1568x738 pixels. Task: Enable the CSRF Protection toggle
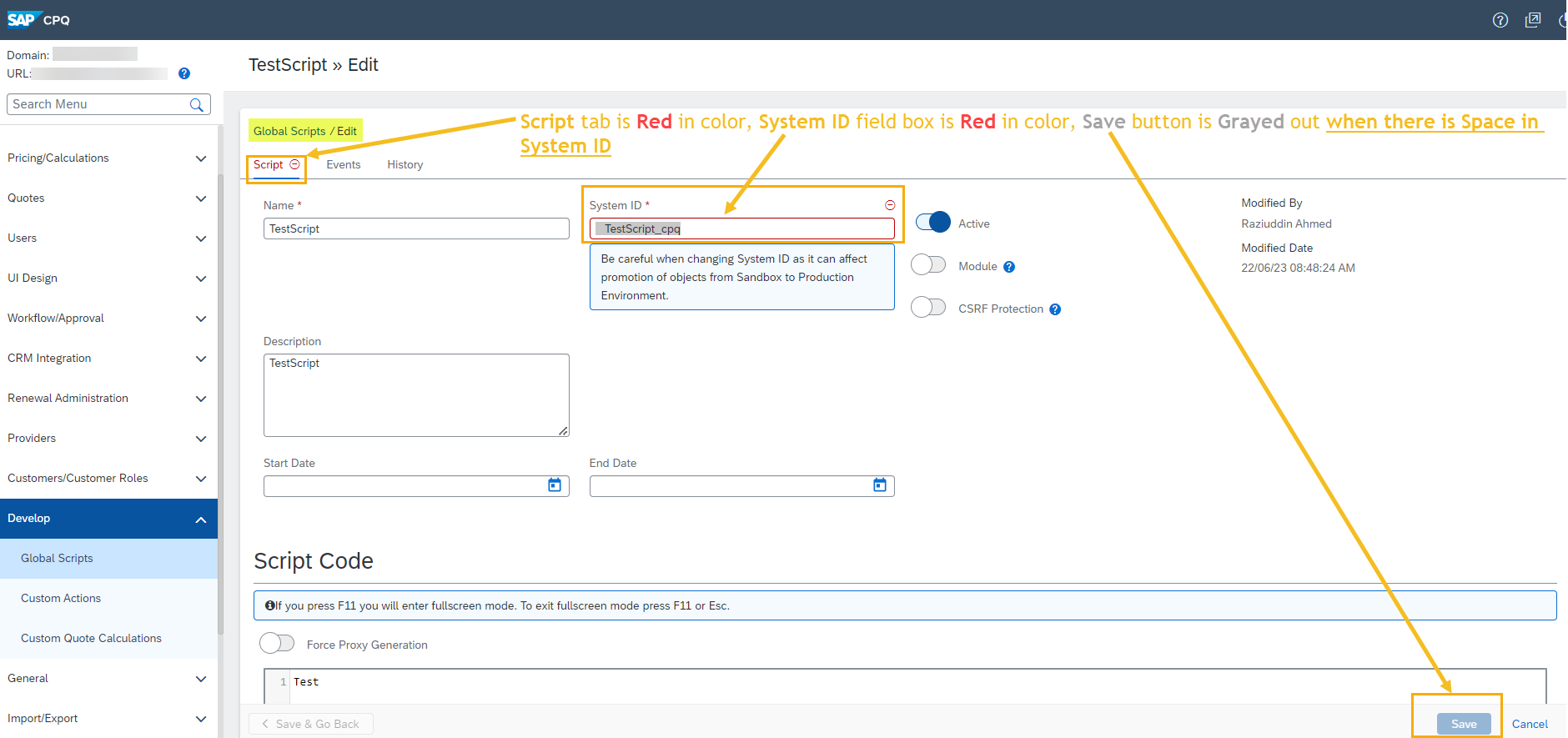928,307
